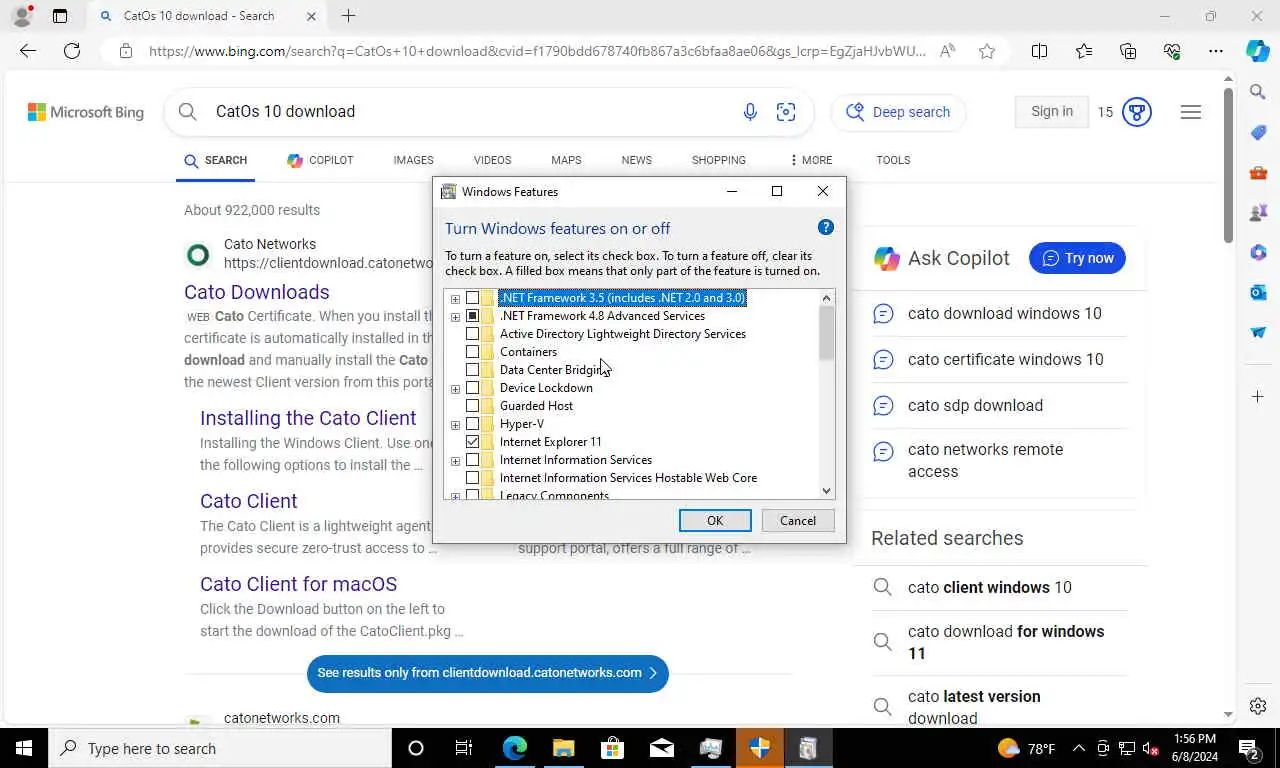The height and width of the screenshot is (768, 1280).
Task: Click the Windows Features list scrollbar thumb
Action: coord(826,333)
